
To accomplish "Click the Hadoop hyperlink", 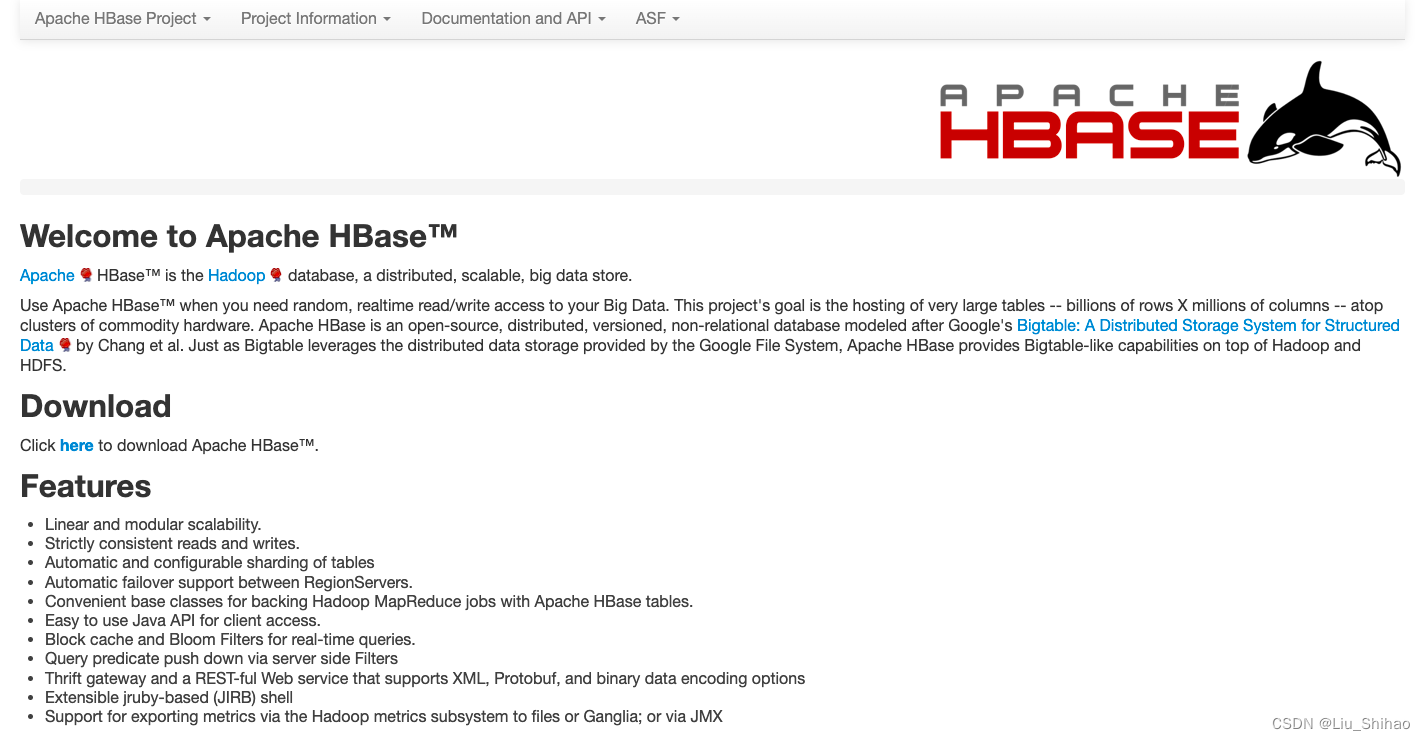I will point(236,275).
